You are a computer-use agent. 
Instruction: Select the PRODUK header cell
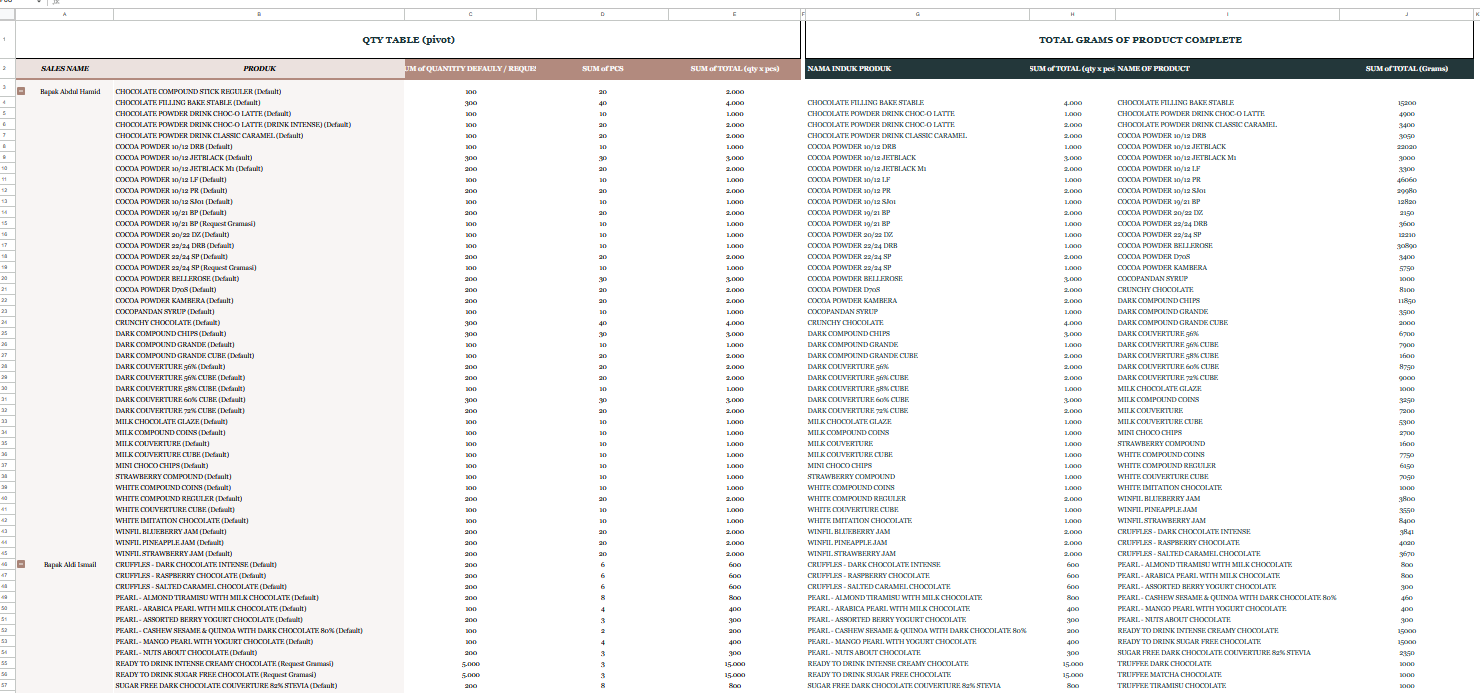[259, 69]
